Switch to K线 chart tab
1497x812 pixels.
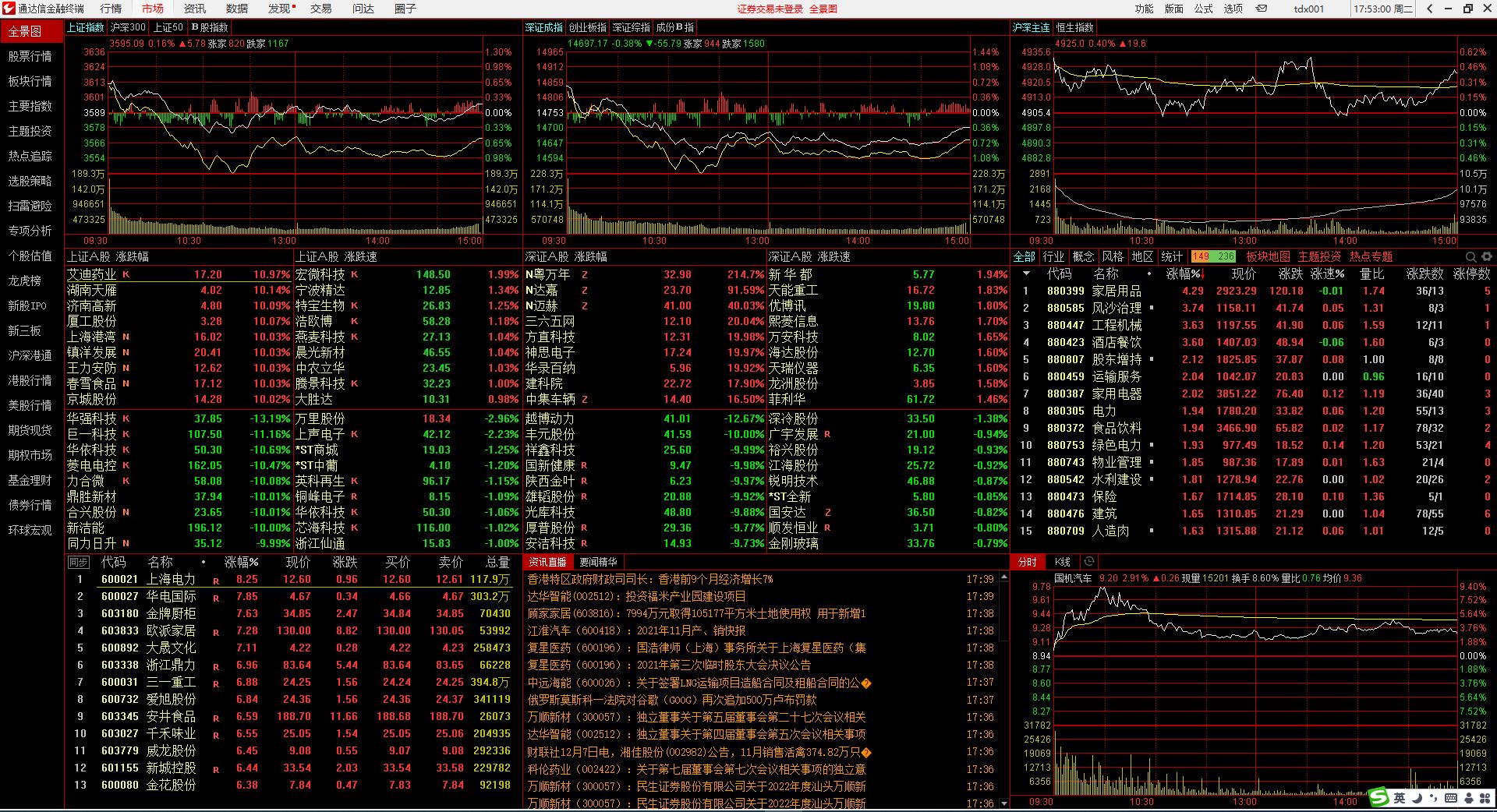click(1062, 562)
